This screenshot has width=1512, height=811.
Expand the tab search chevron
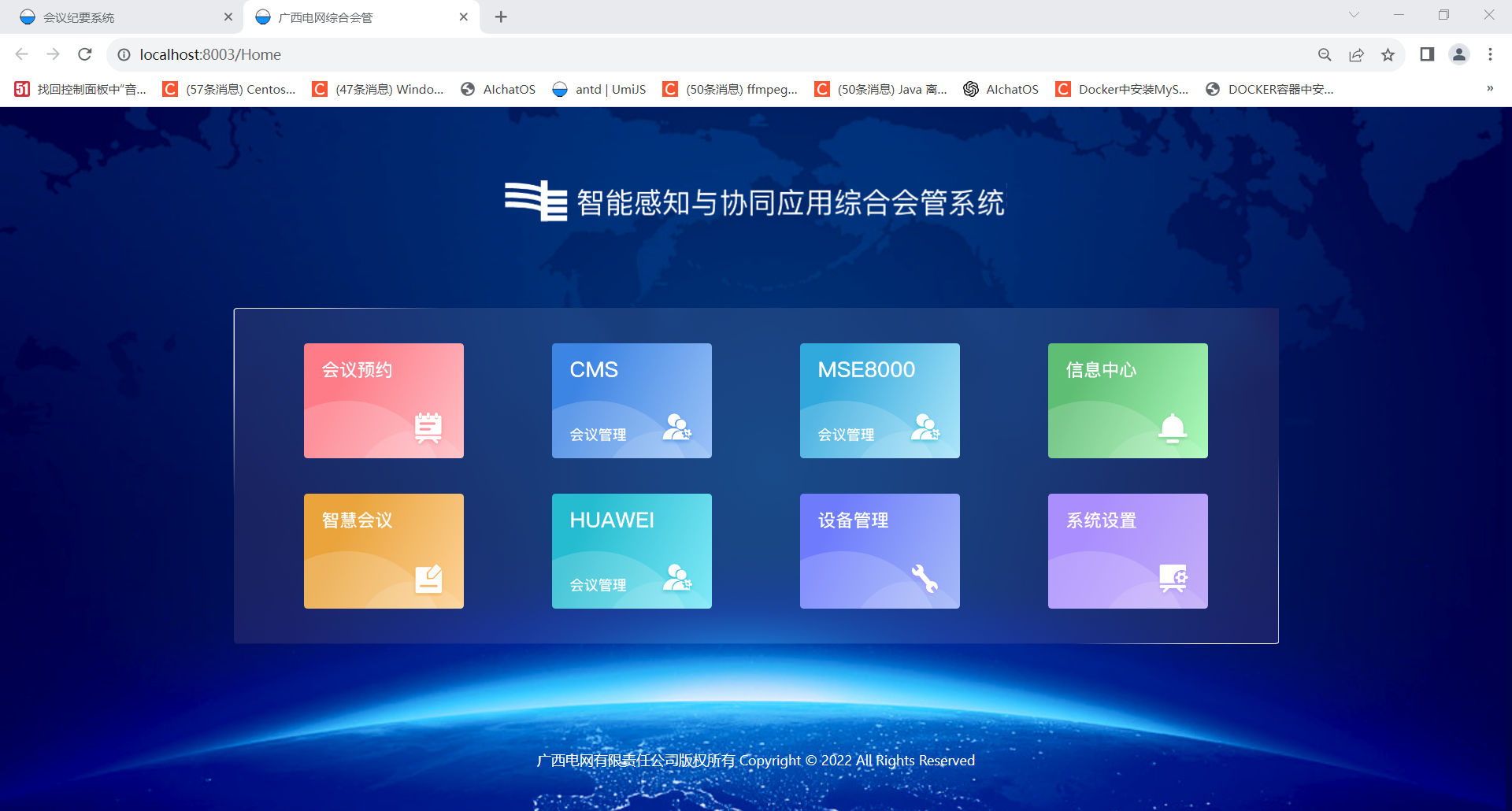pyautogui.click(x=1354, y=15)
